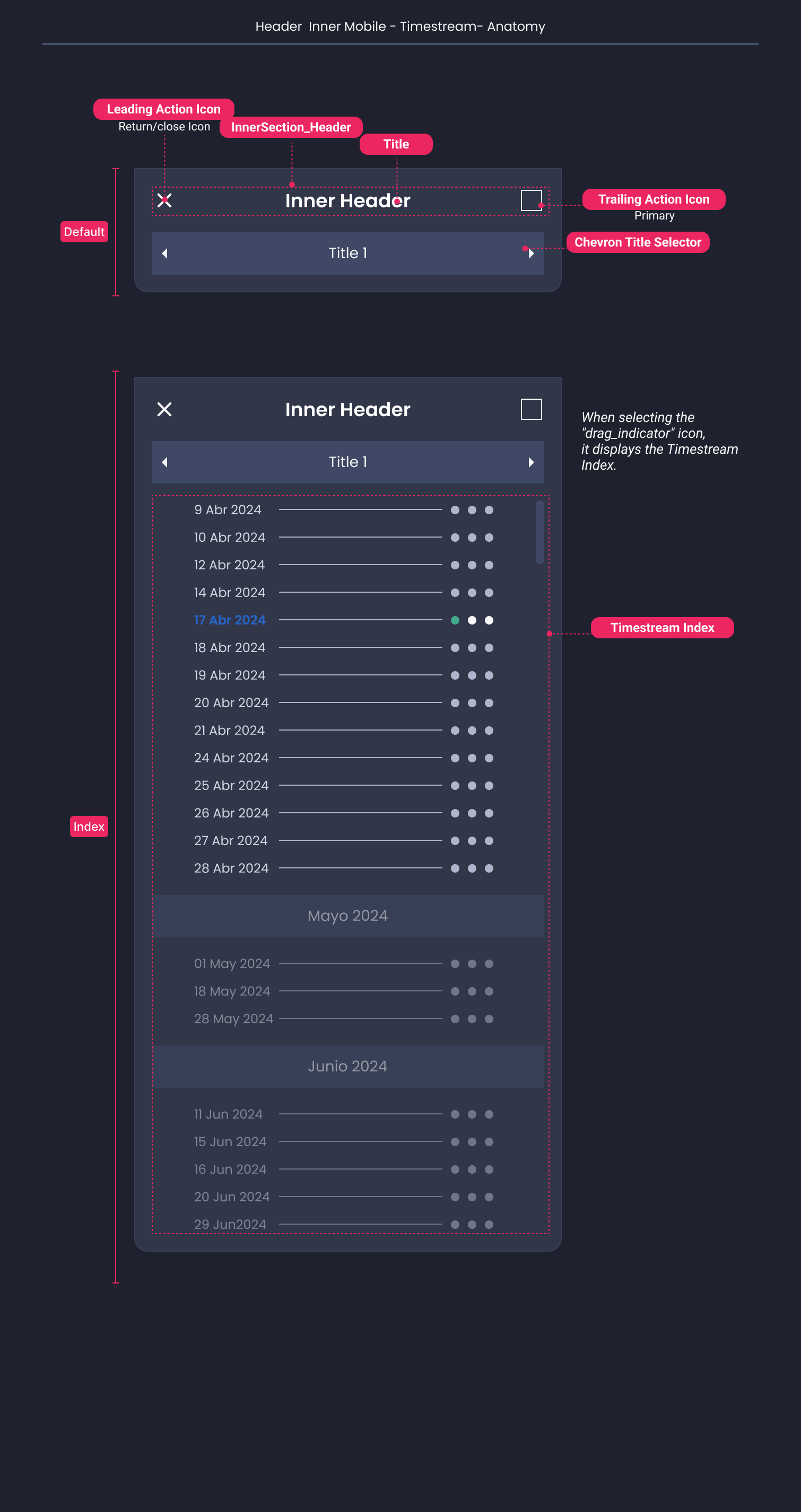This screenshot has width=801, height=1512.
Task: Click the 20 Abr 2024 date
Action: 231,702
